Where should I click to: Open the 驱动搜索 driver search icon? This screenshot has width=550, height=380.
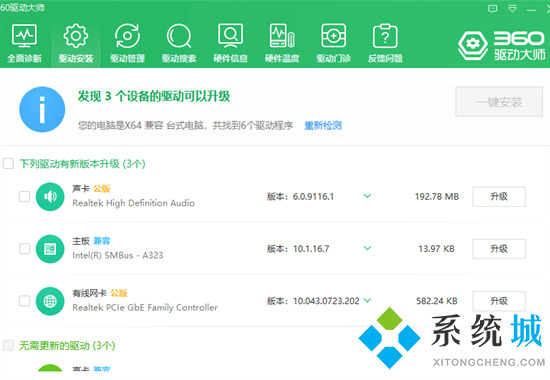[179, 36]
